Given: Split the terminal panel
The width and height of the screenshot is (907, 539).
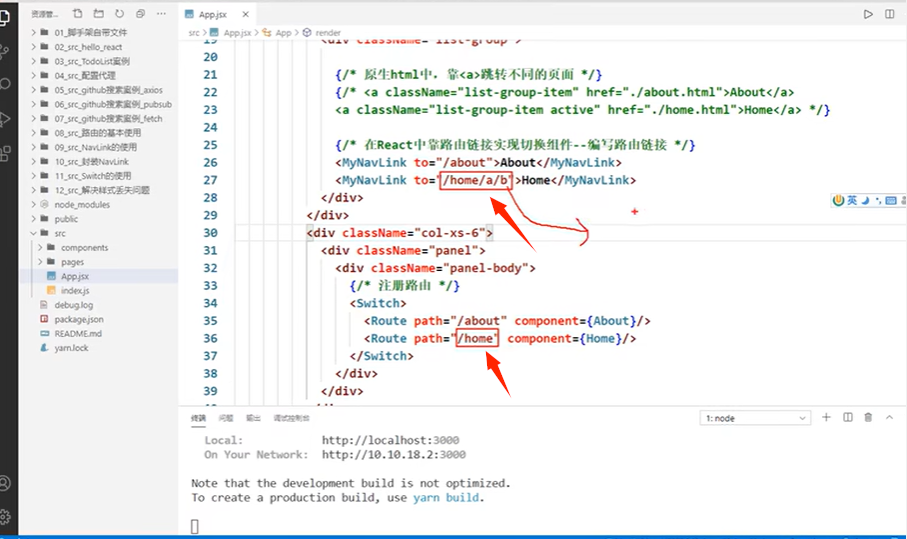Looking at the screenshot, I should tap(847, 417).
